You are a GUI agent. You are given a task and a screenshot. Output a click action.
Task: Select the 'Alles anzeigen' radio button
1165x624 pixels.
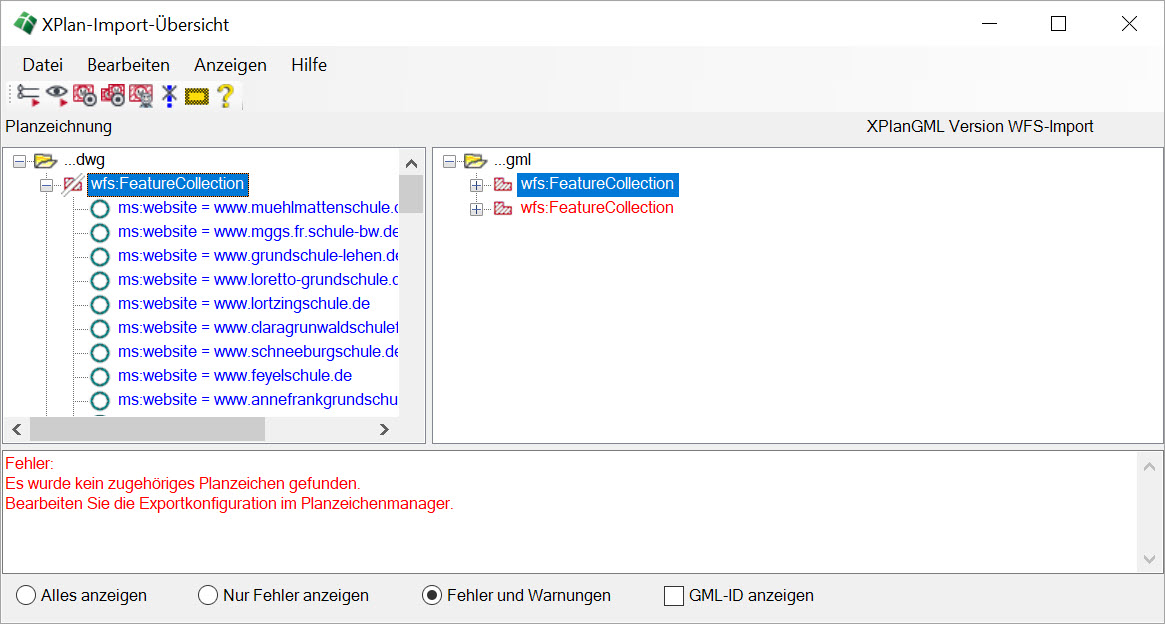(26, 596)
